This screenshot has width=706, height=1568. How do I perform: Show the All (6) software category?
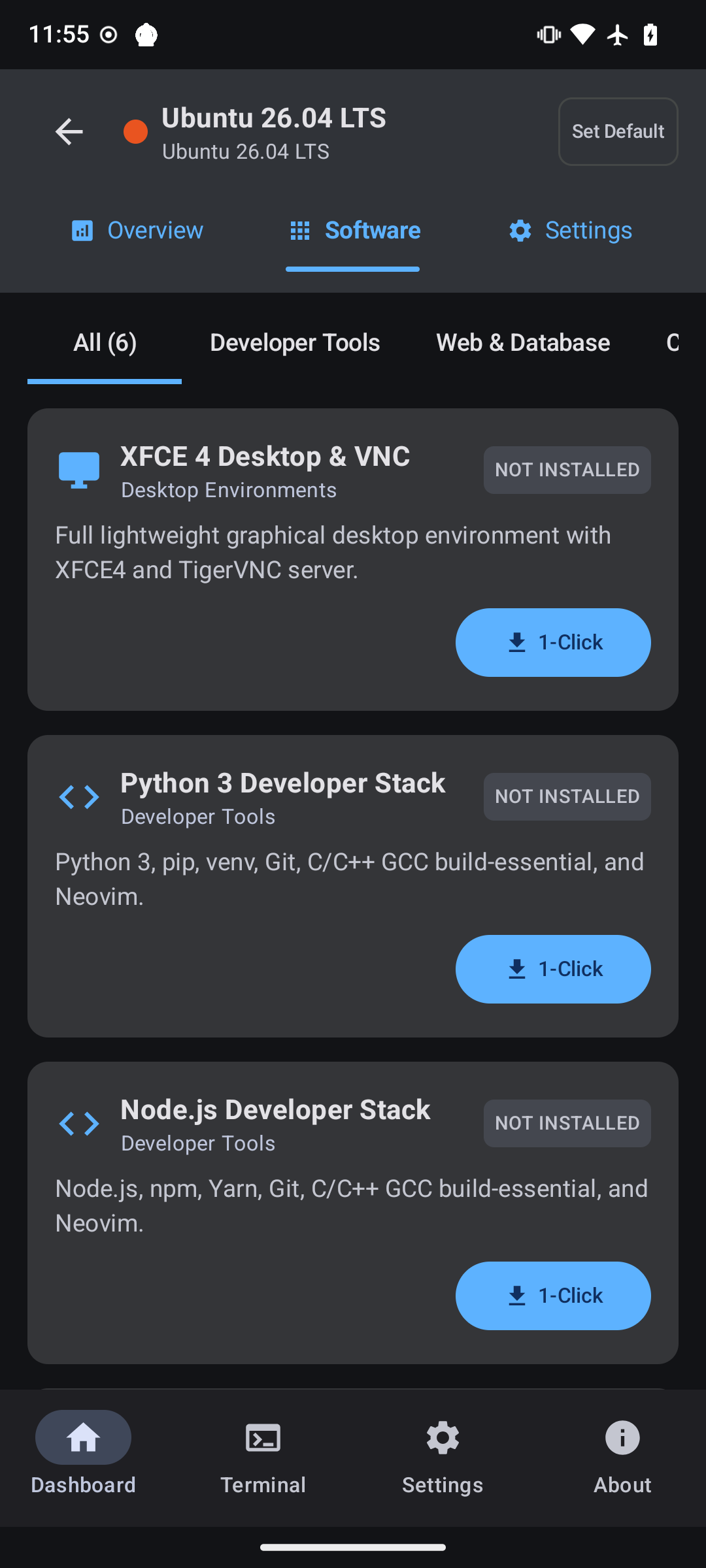(x=105, y=343)
